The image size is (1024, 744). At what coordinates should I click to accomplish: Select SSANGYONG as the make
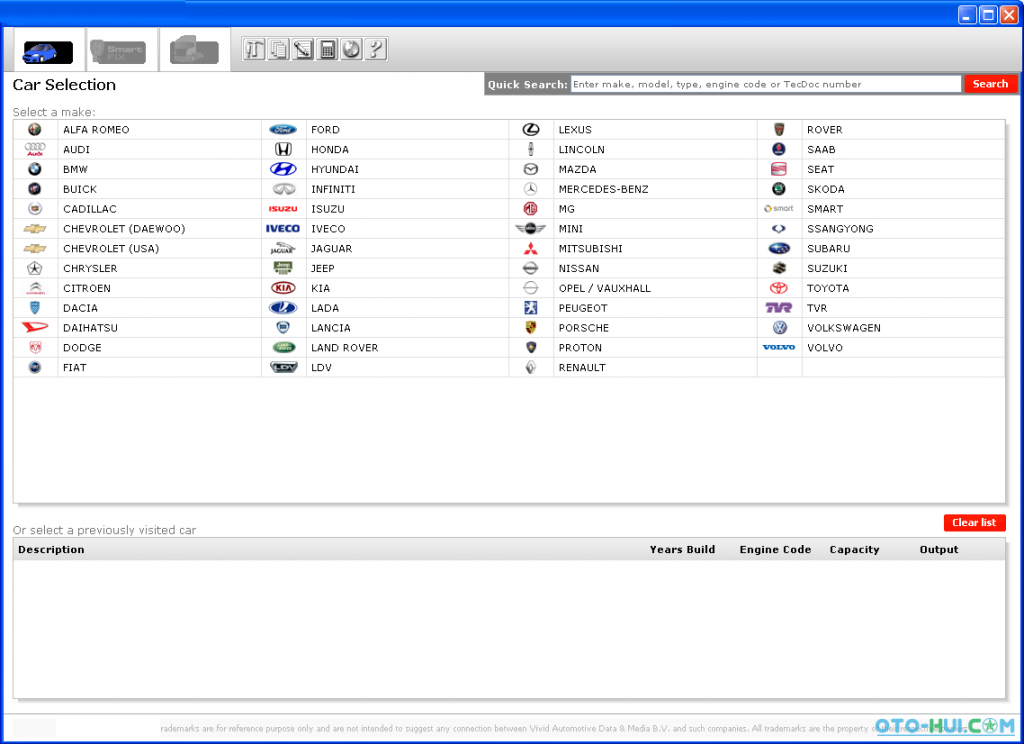(x=840, y=229)
